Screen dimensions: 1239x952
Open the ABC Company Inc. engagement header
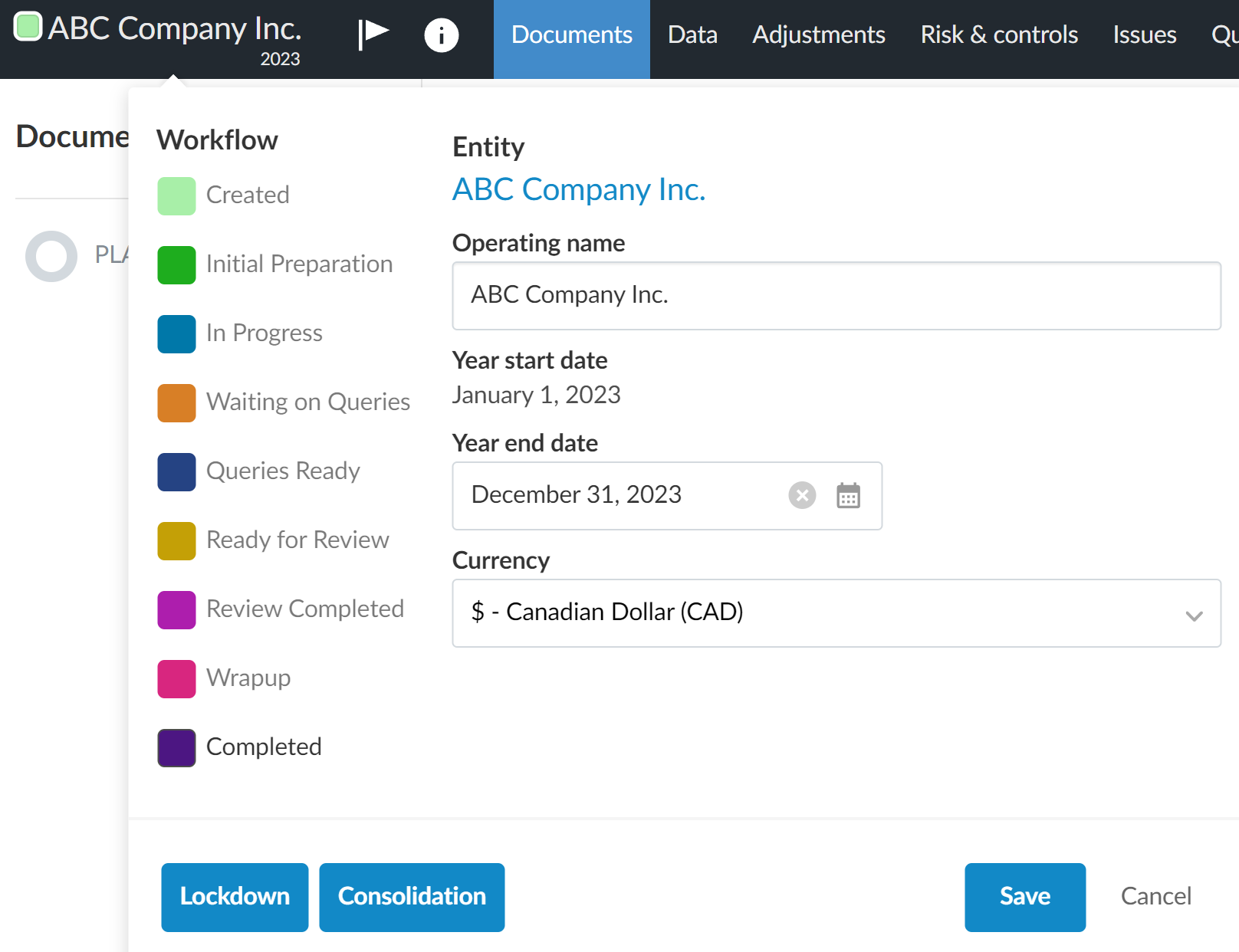coord(174,29)
